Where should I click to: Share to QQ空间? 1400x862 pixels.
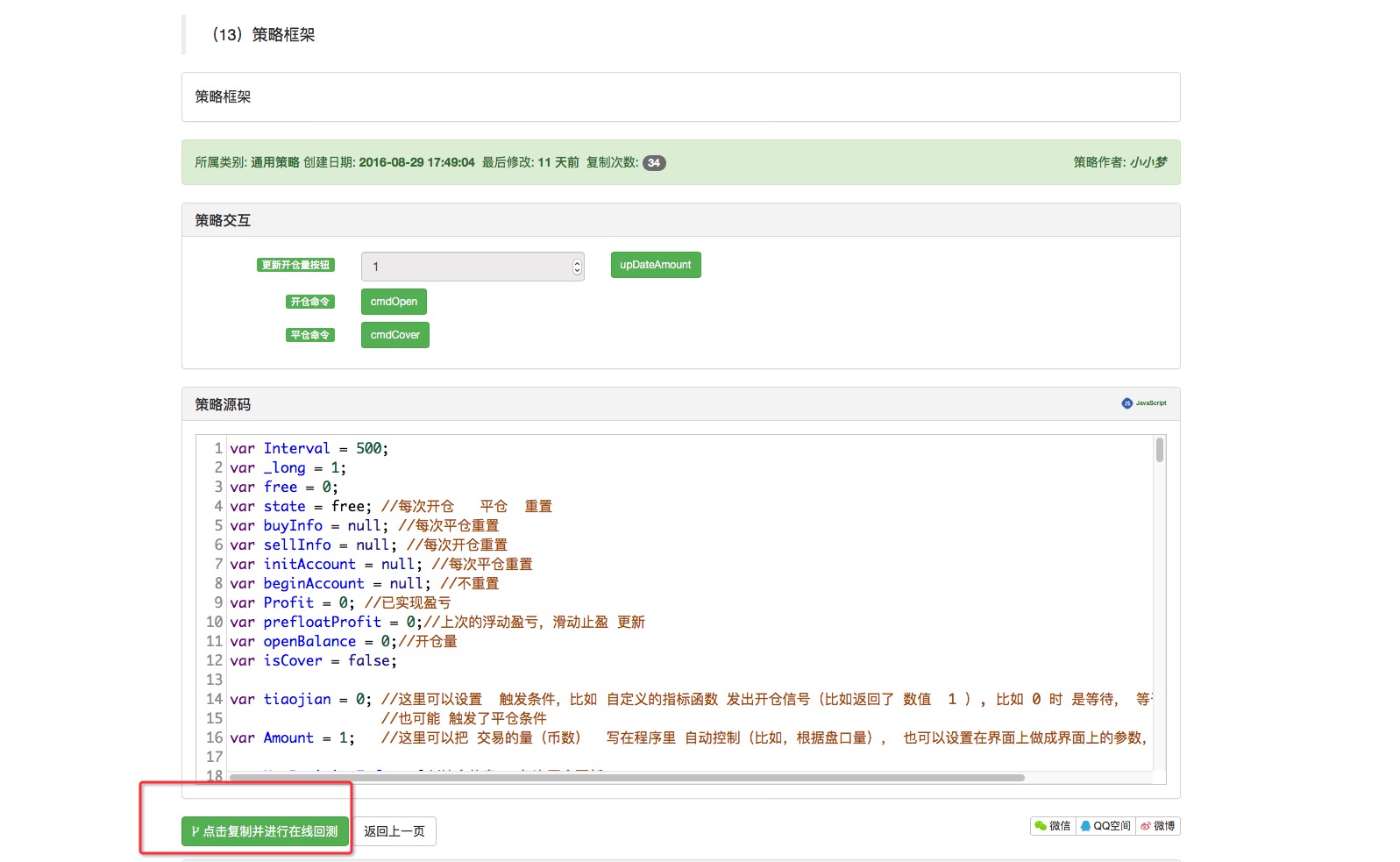(x=1105, y=826)
